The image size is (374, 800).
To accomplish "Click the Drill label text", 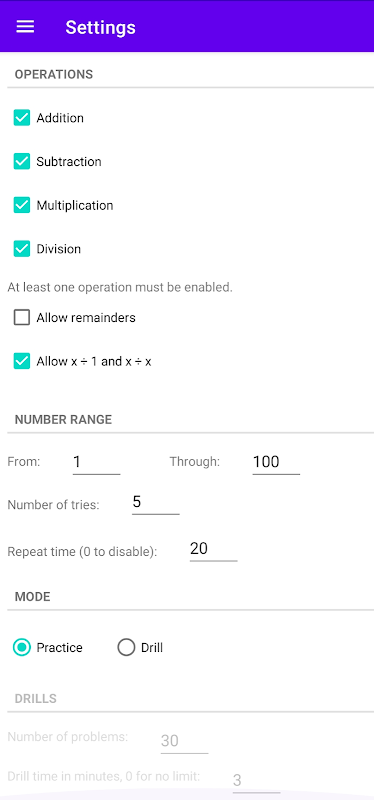I will click(152, 648).
